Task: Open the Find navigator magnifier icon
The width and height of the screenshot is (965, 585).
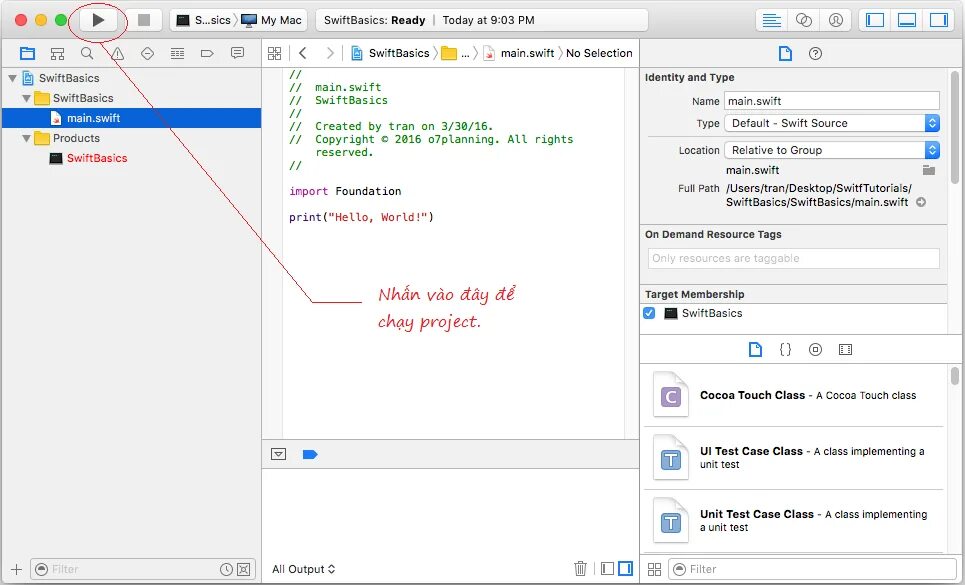Action: coord(87,54)
